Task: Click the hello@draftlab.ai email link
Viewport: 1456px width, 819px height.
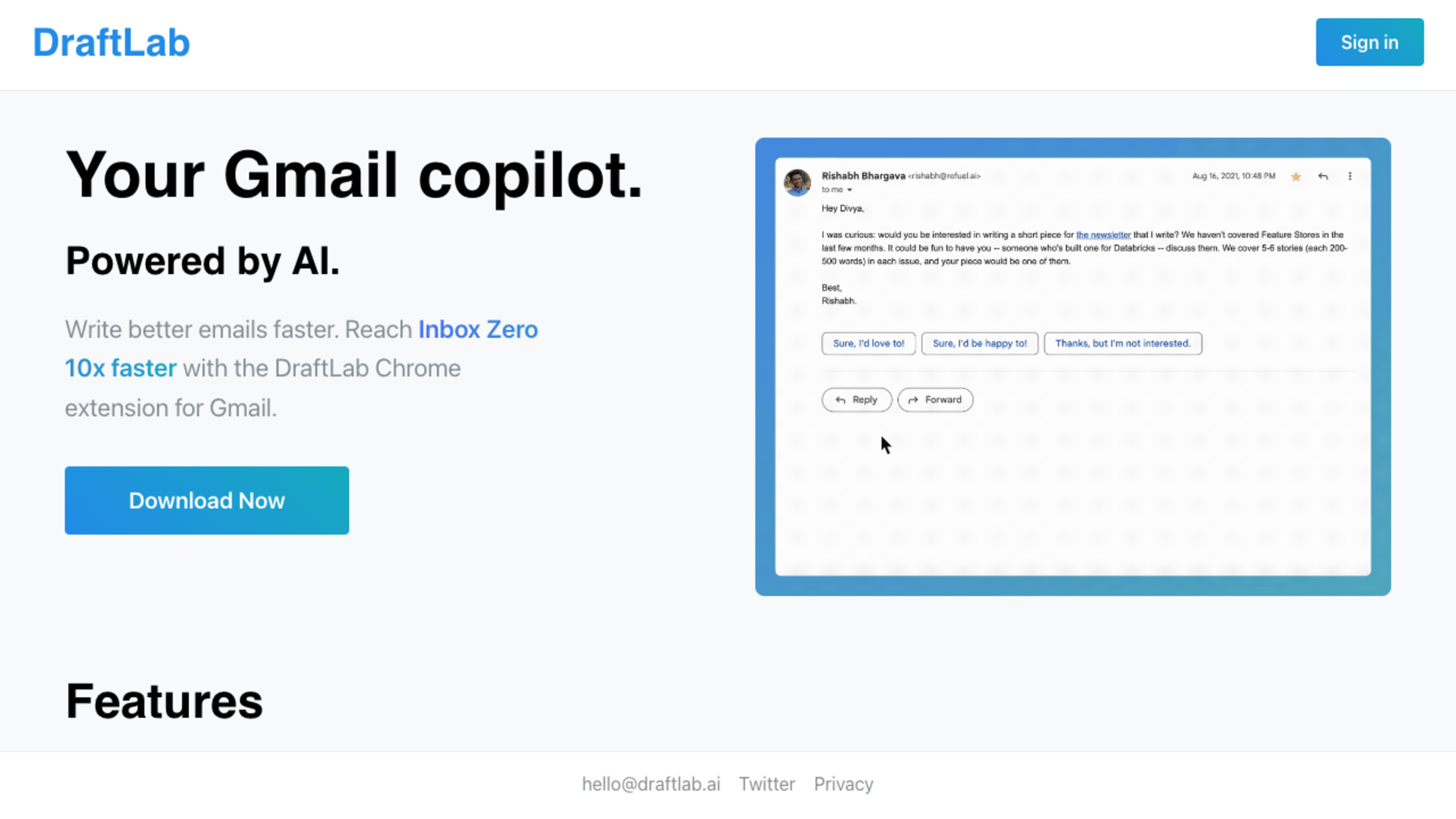Action: click(x=651, y=784)
